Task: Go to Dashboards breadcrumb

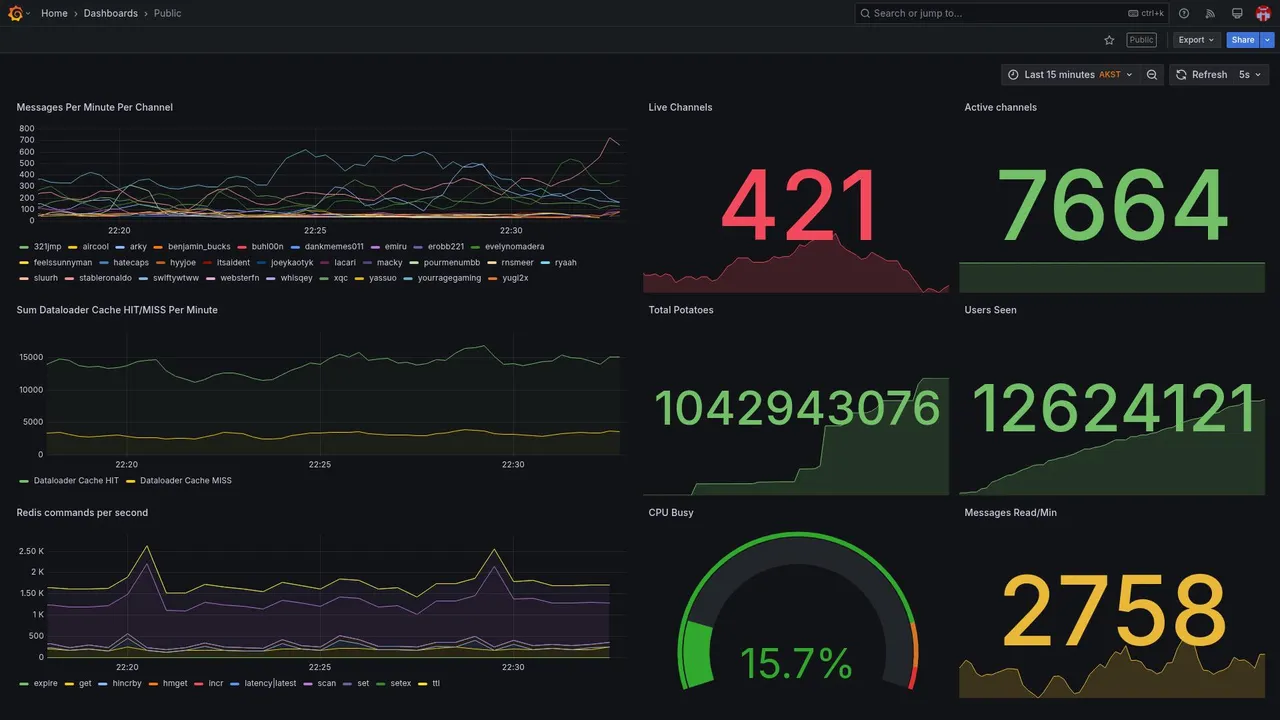Action: tap(111, 13)
